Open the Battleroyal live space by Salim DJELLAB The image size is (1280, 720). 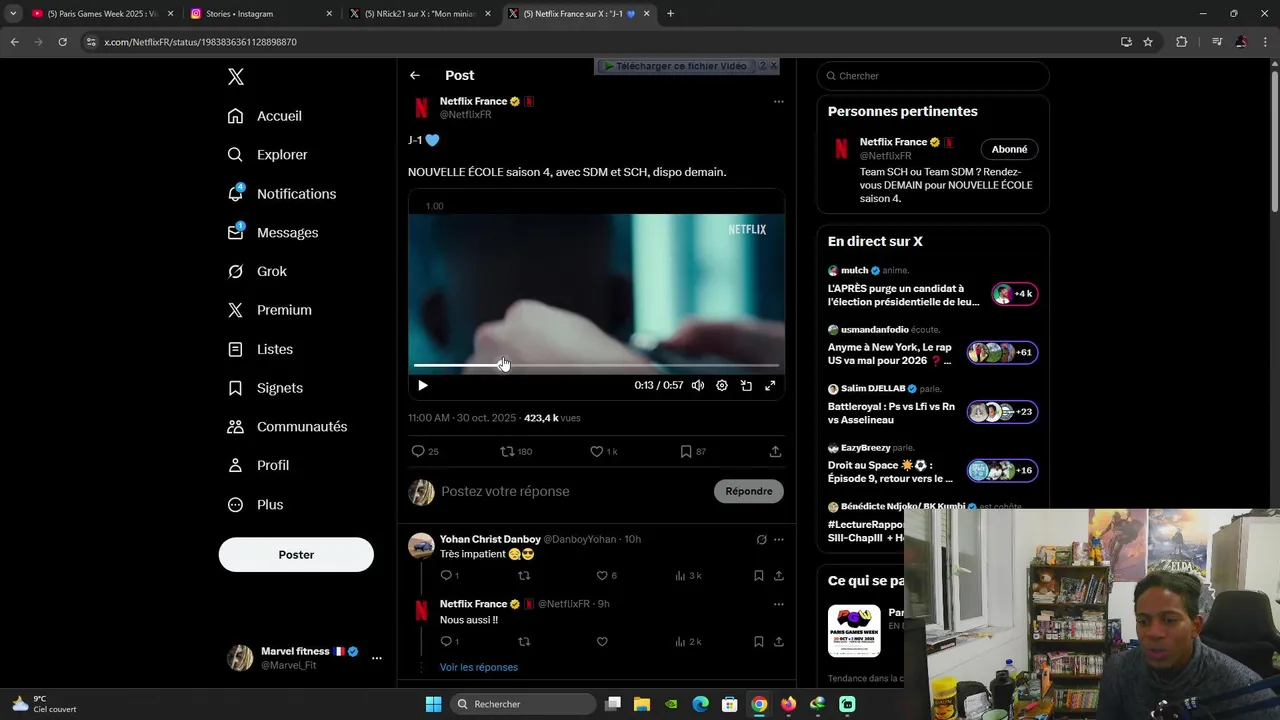click(x=933, y=406)
